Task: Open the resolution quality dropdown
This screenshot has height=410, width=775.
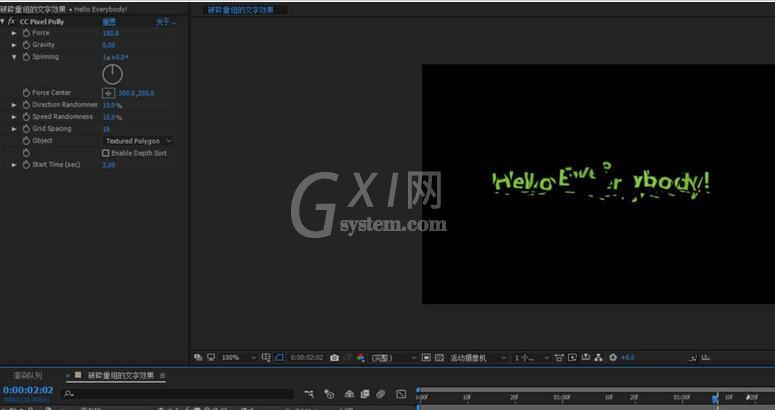Action: 393,358
